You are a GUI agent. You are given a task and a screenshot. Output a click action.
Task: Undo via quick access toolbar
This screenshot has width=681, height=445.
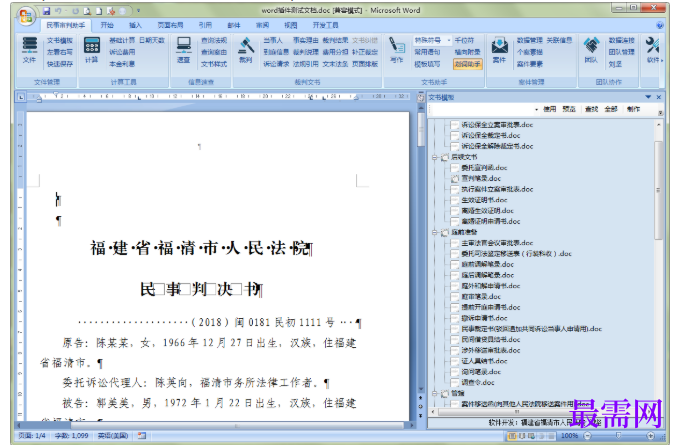point(59,10)
